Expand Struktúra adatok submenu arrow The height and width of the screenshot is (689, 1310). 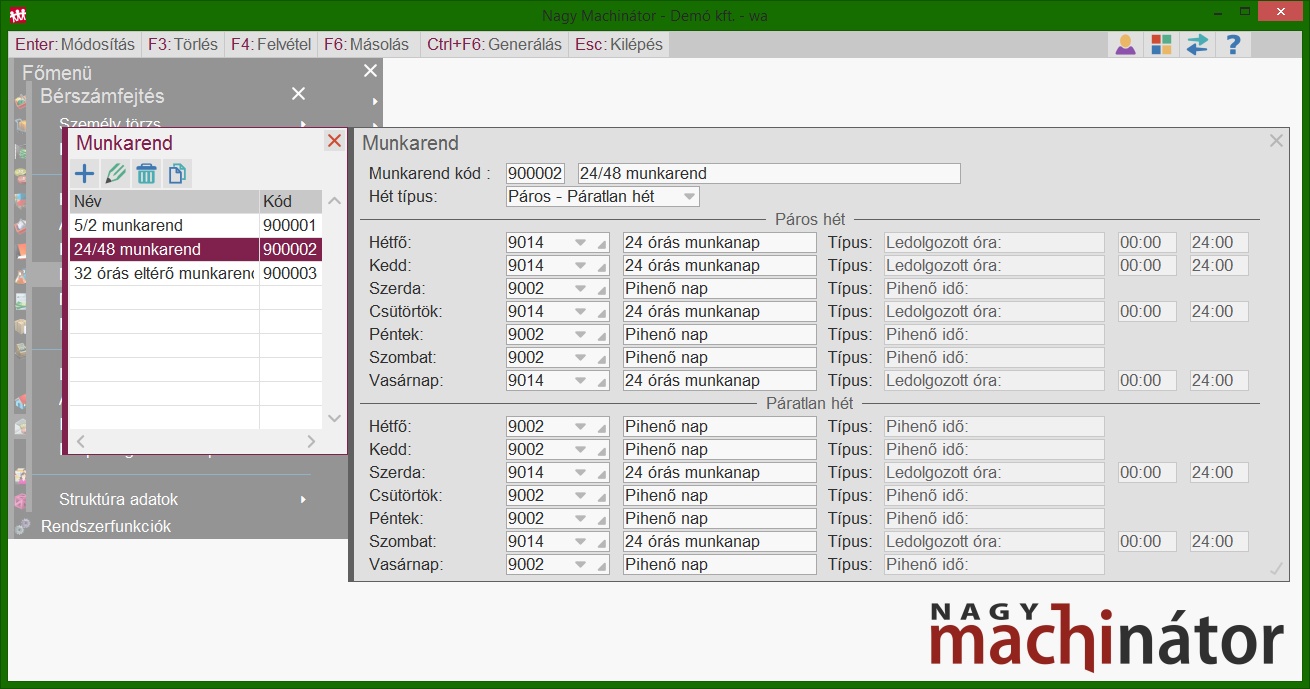(303, 500)
